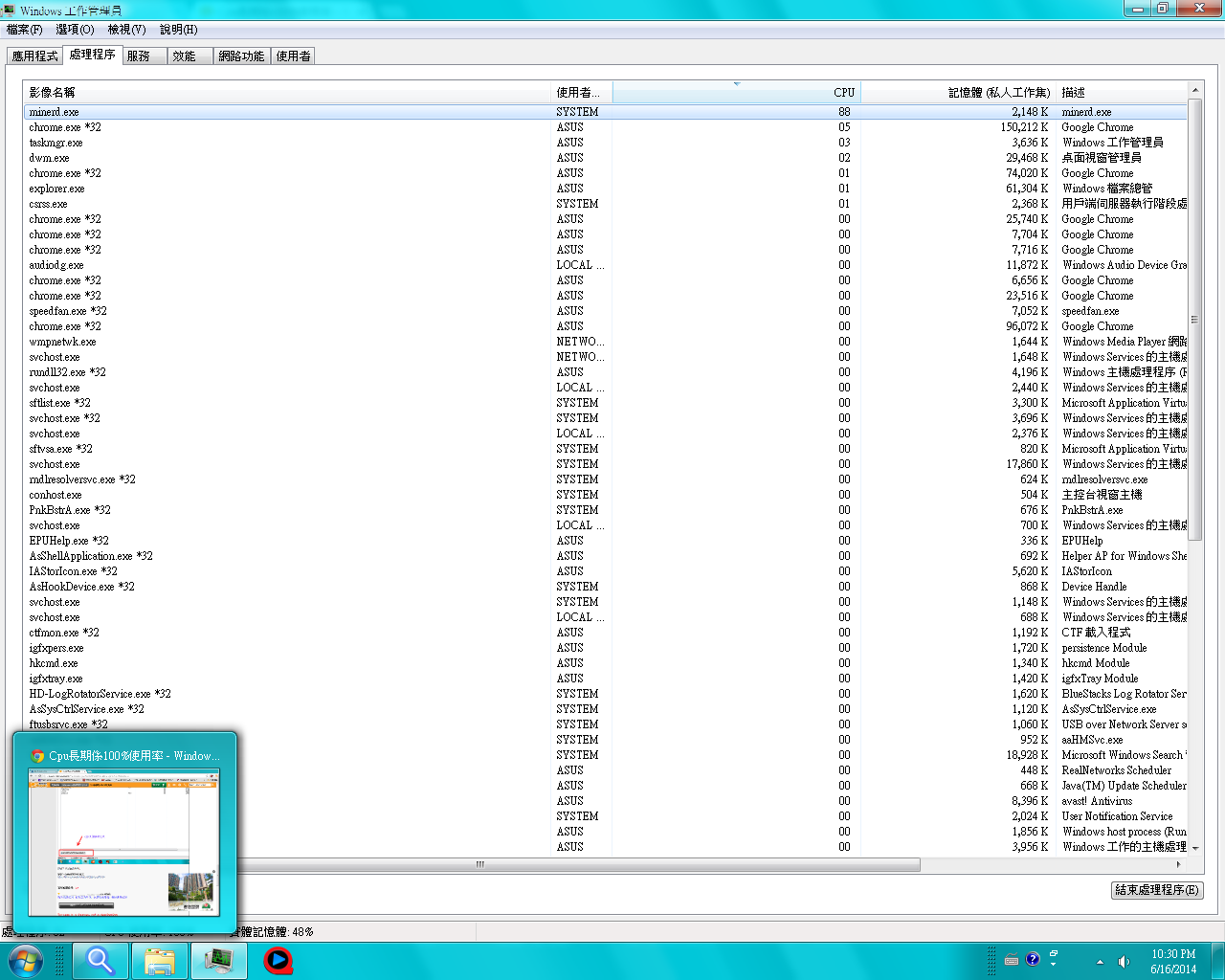1225x980 pixels.
Task: Sort by the CPU column header
Action: click(736, 93)
